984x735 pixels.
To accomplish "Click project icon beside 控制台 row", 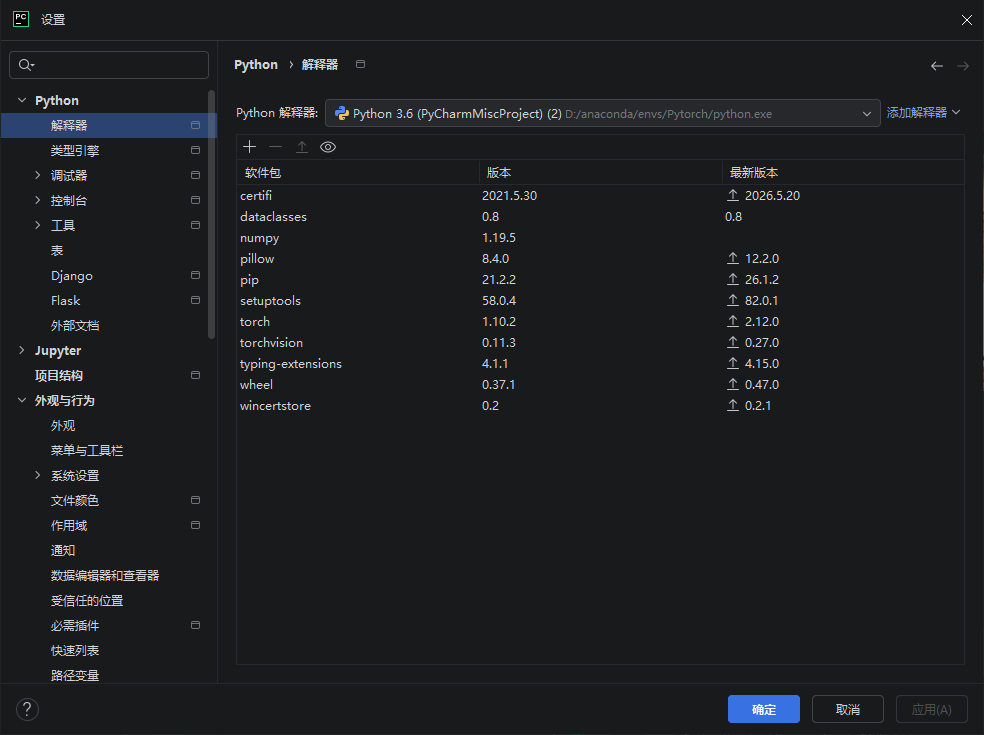I will (x=196, y=200).
